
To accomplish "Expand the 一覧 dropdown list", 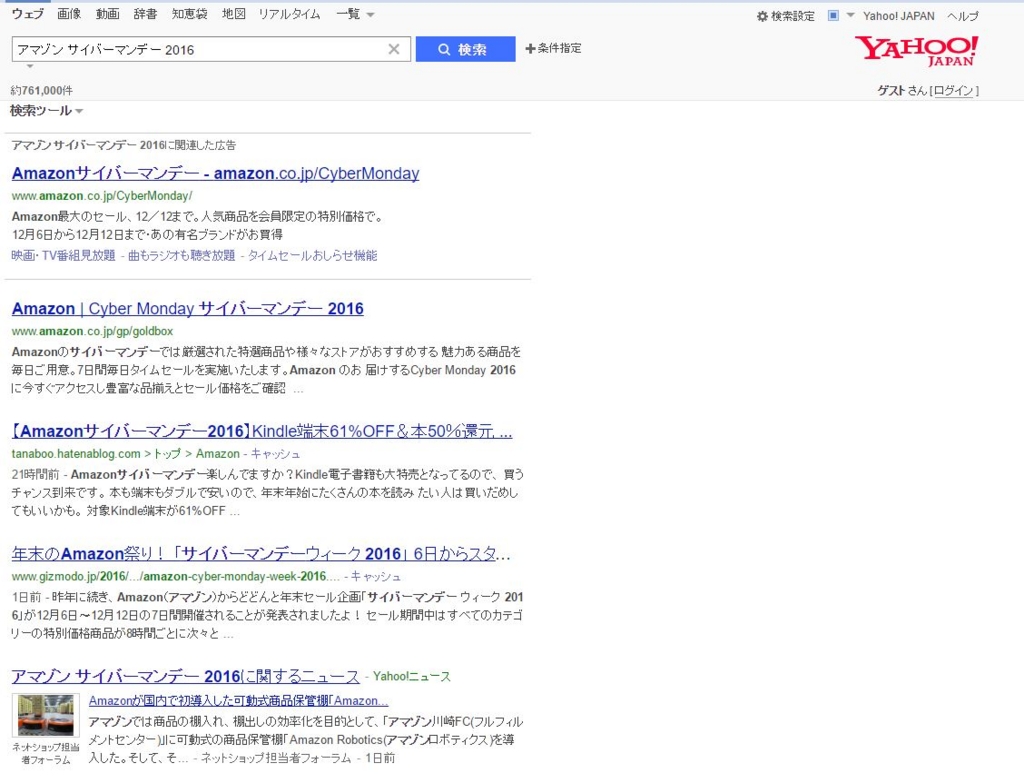I will 355,14.
